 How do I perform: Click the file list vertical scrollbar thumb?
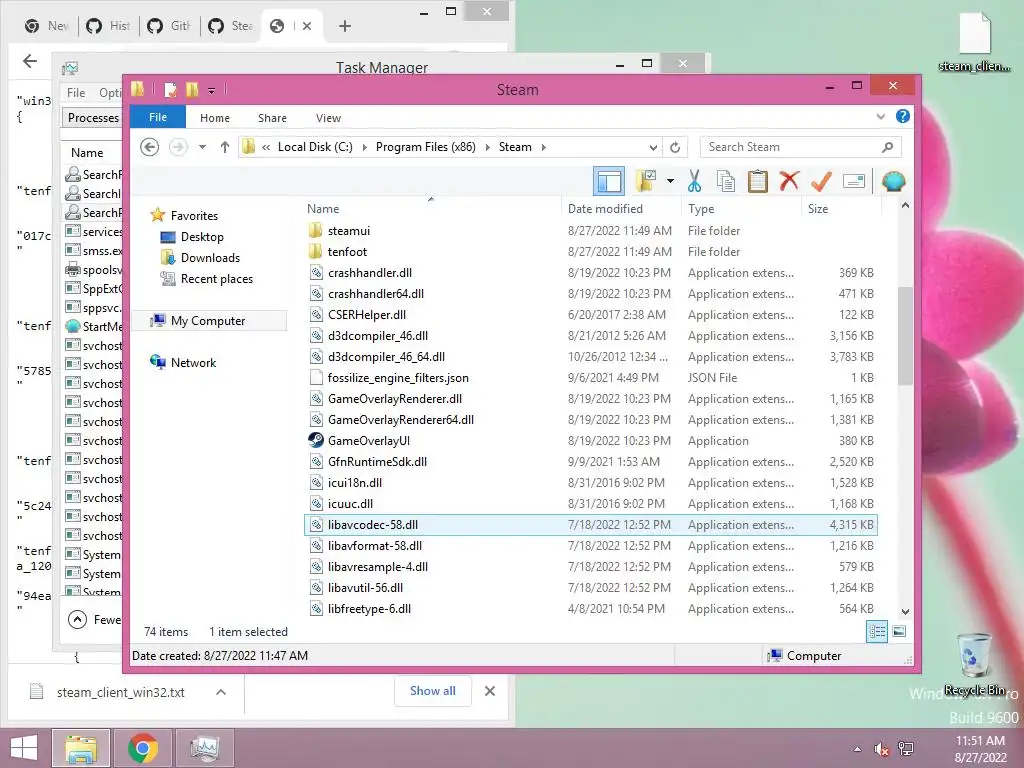pyautogui.click(x=905, y=336)
